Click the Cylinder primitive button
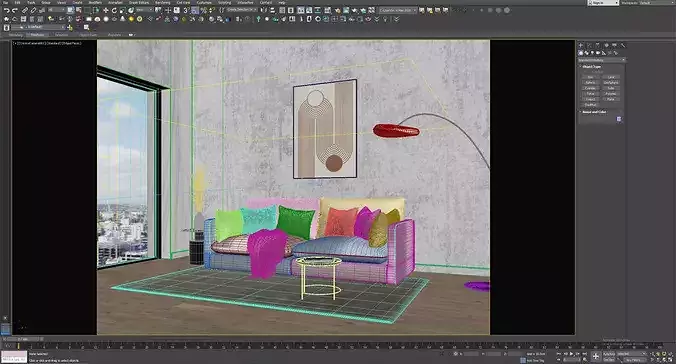676x364 pixels. 590,88
